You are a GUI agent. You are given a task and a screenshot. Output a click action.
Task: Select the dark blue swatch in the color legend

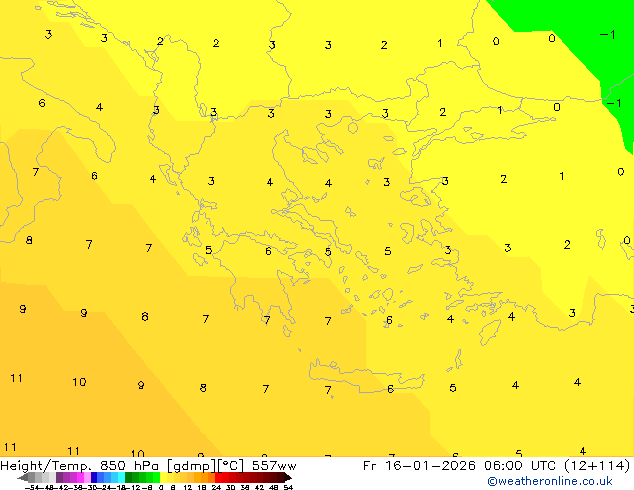94,477
